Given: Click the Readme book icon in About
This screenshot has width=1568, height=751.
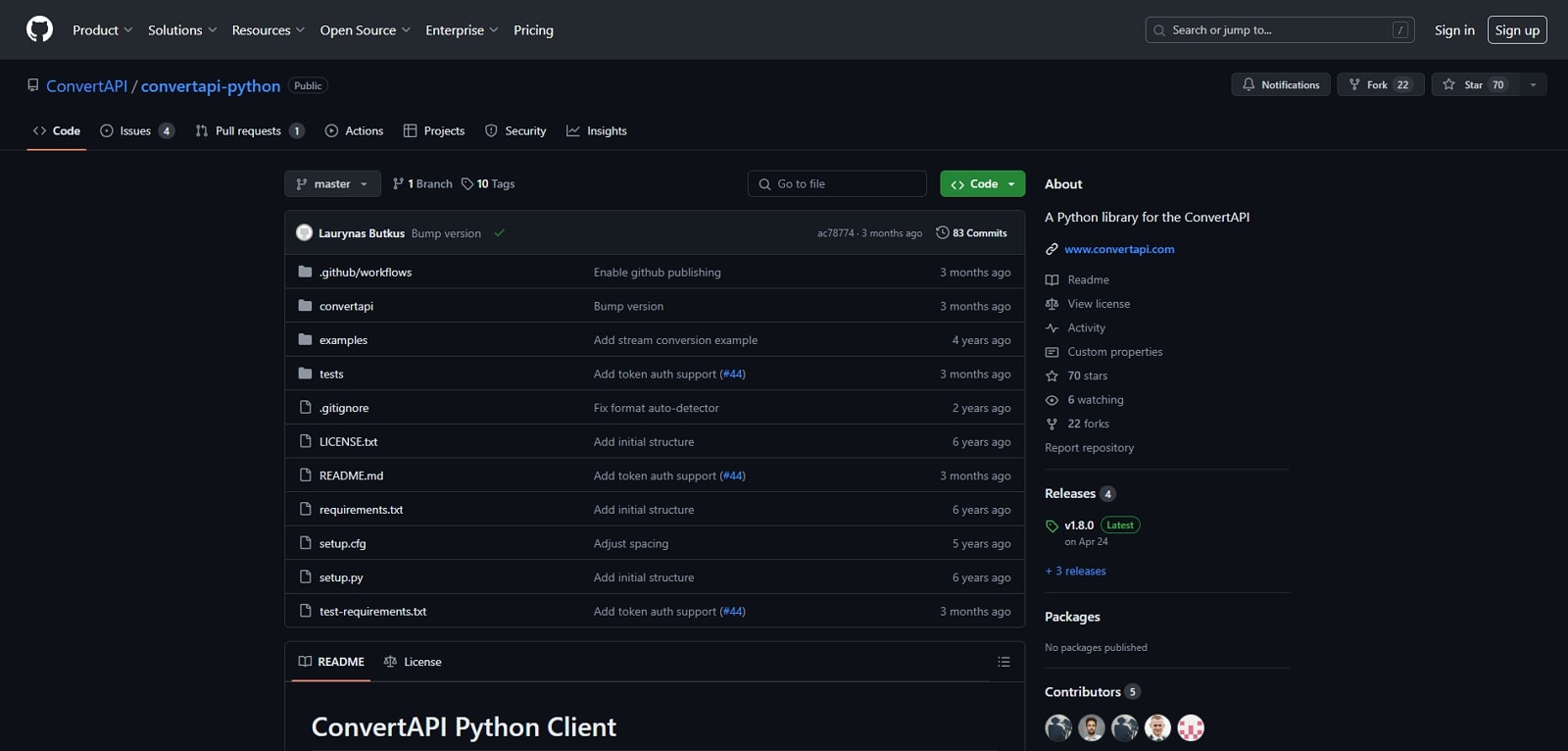Looking at the screenshot, I should (1052, 280).
